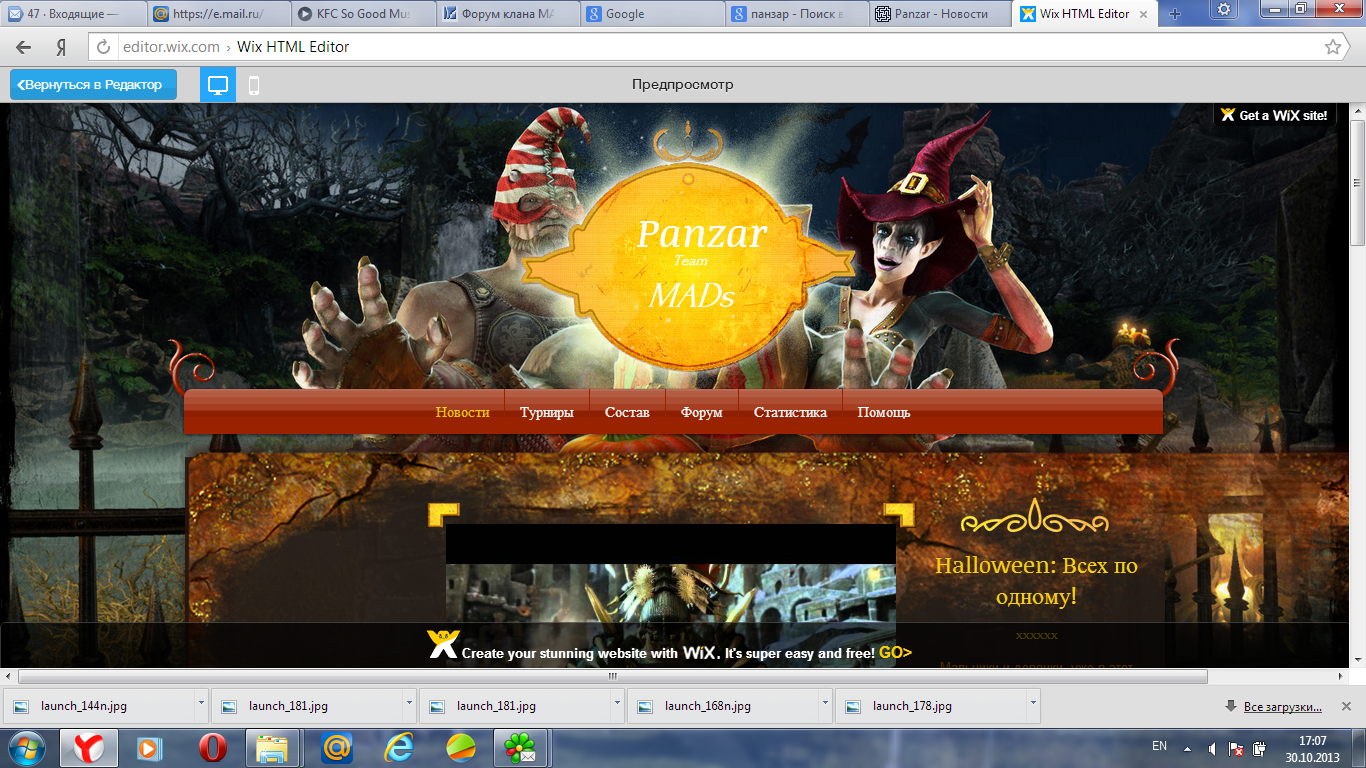Open Форум menu item

point(702,412)
